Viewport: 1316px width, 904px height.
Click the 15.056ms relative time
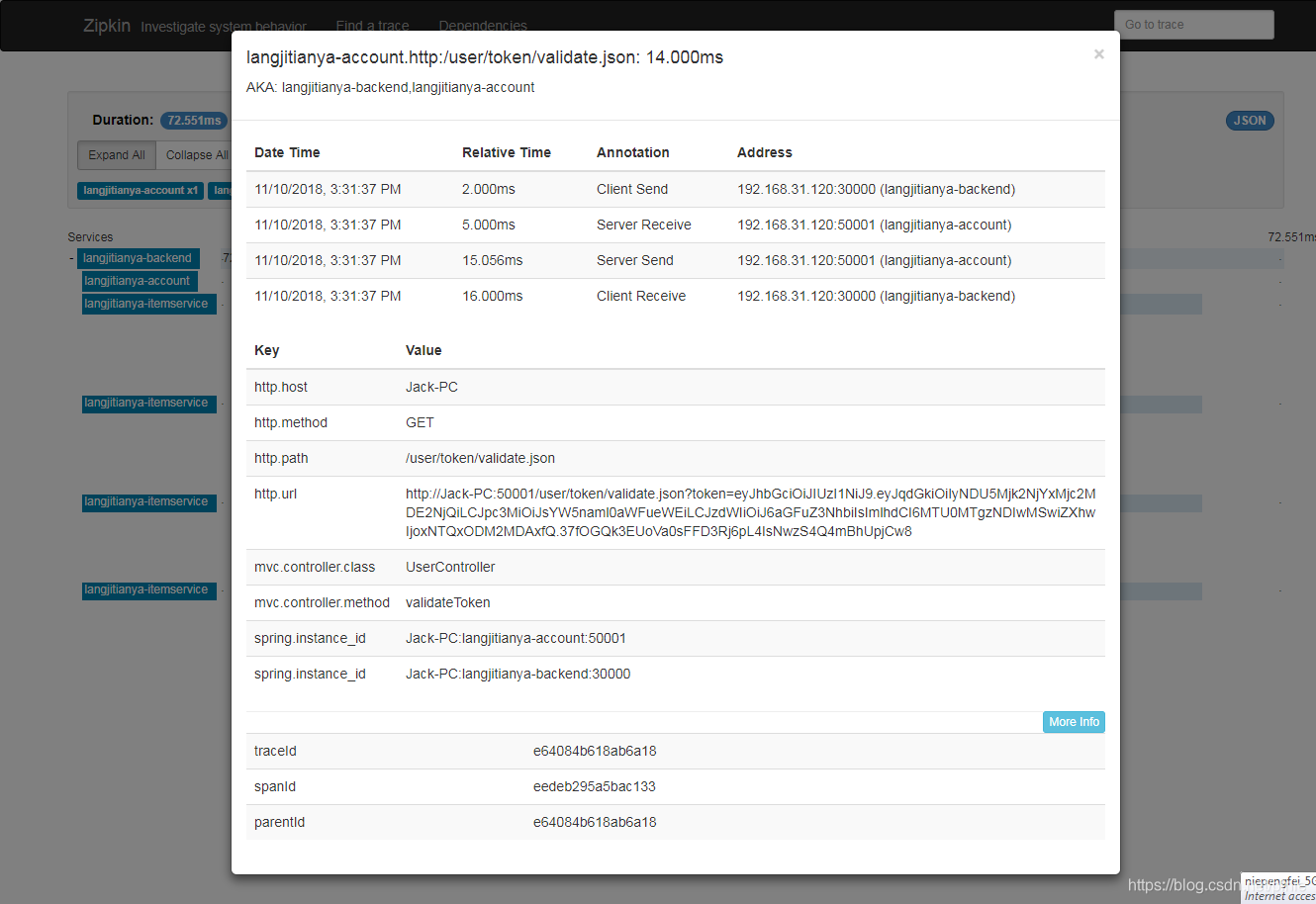(x=493, y=260)
